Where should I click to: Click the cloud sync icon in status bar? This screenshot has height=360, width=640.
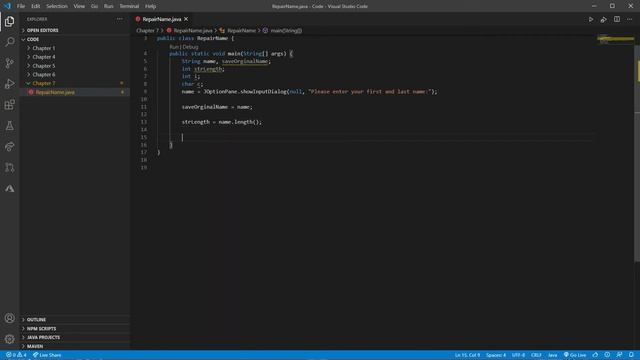[595, 355]
